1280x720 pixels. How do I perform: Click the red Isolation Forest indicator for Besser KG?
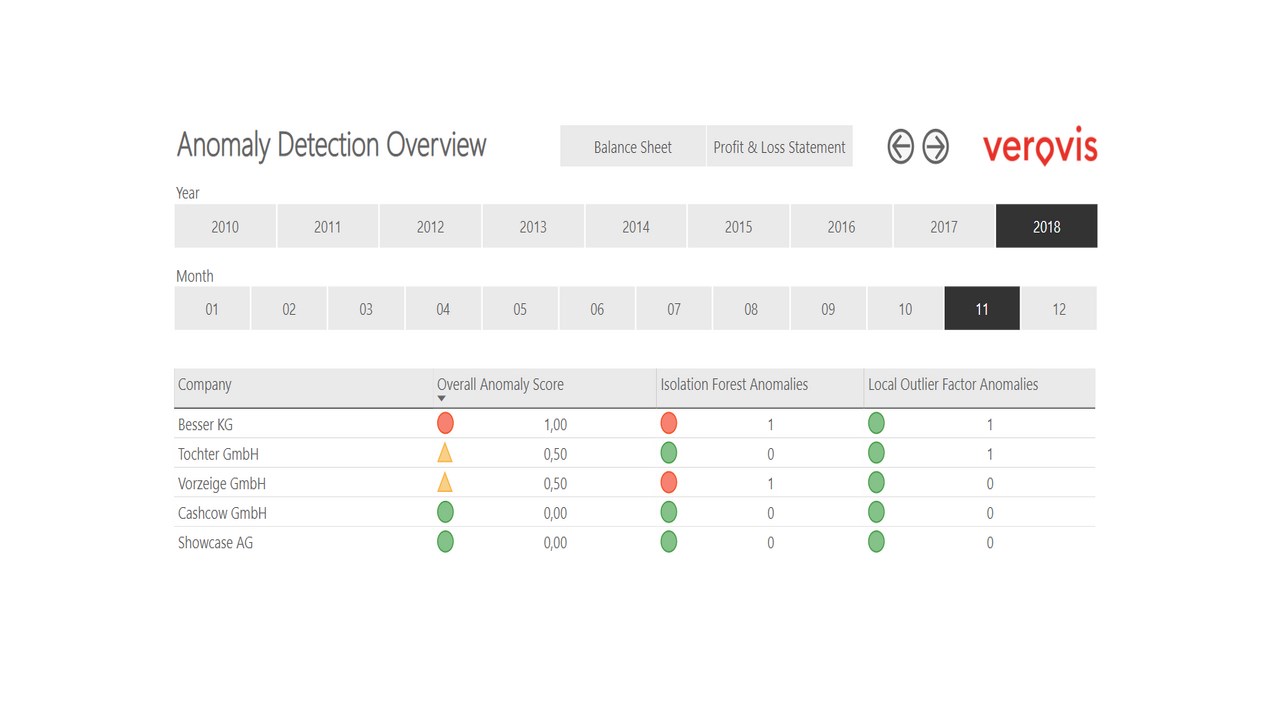pos(668,424)
